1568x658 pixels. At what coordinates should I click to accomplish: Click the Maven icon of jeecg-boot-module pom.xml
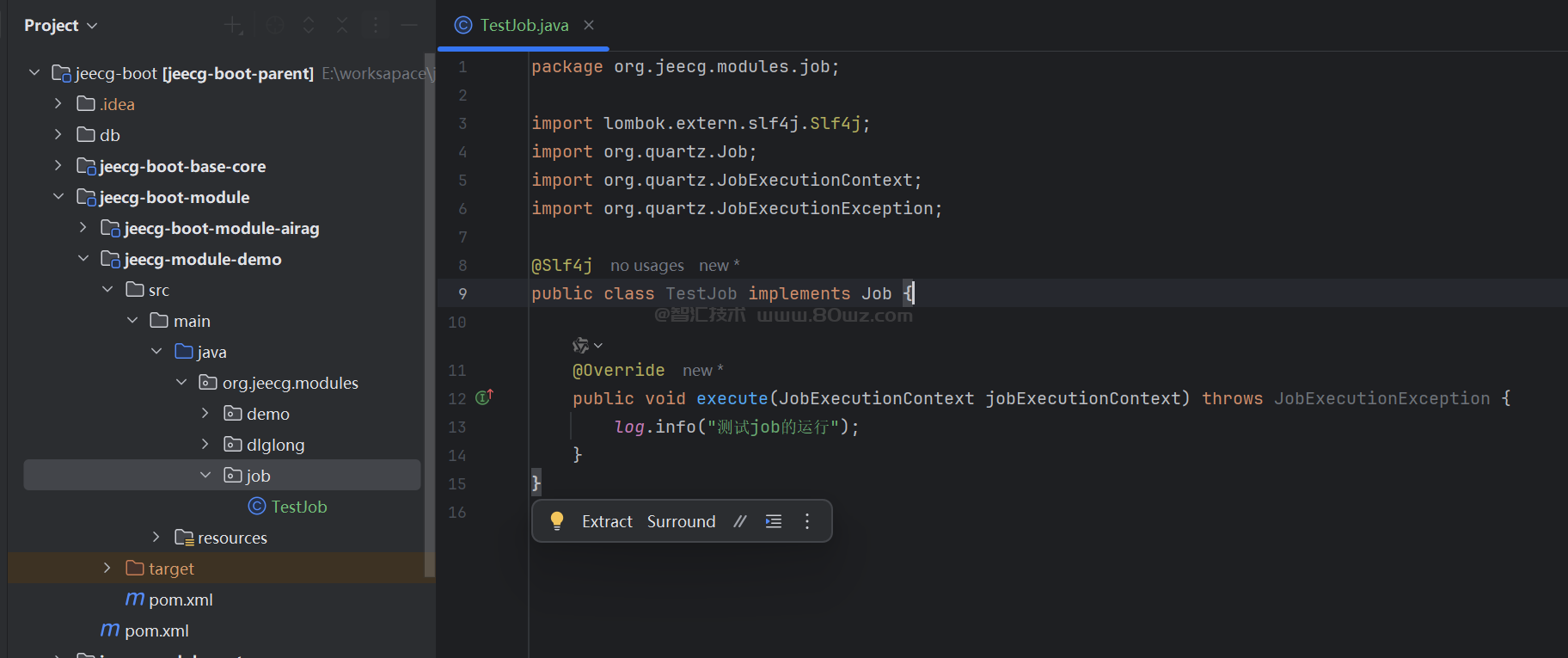coord(110,630)
